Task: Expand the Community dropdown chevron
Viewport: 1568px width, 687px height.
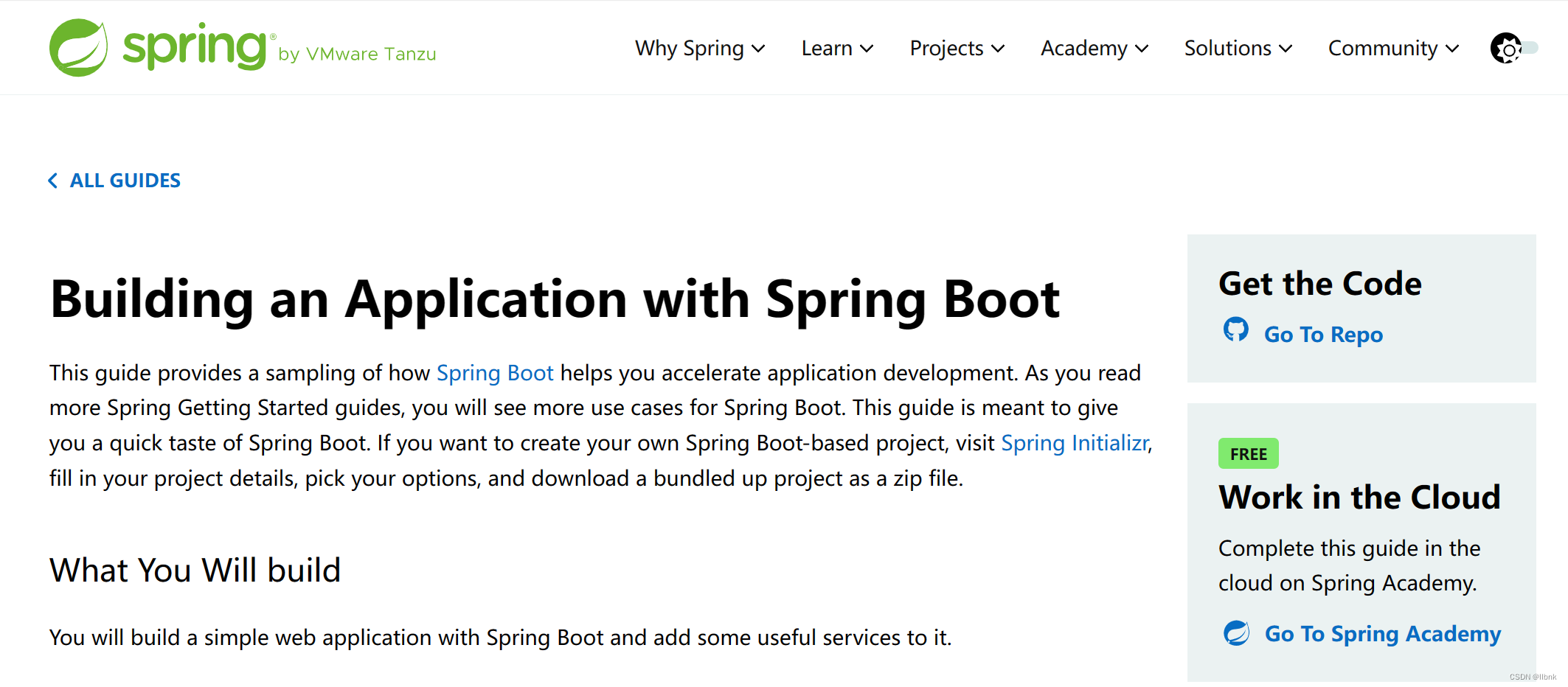Action: point(1452,49)
